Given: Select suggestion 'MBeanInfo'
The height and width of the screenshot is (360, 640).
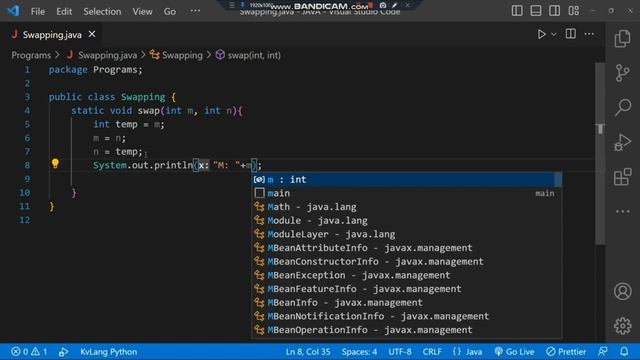Looking at the screenshot, I should (x=407, y=302).
